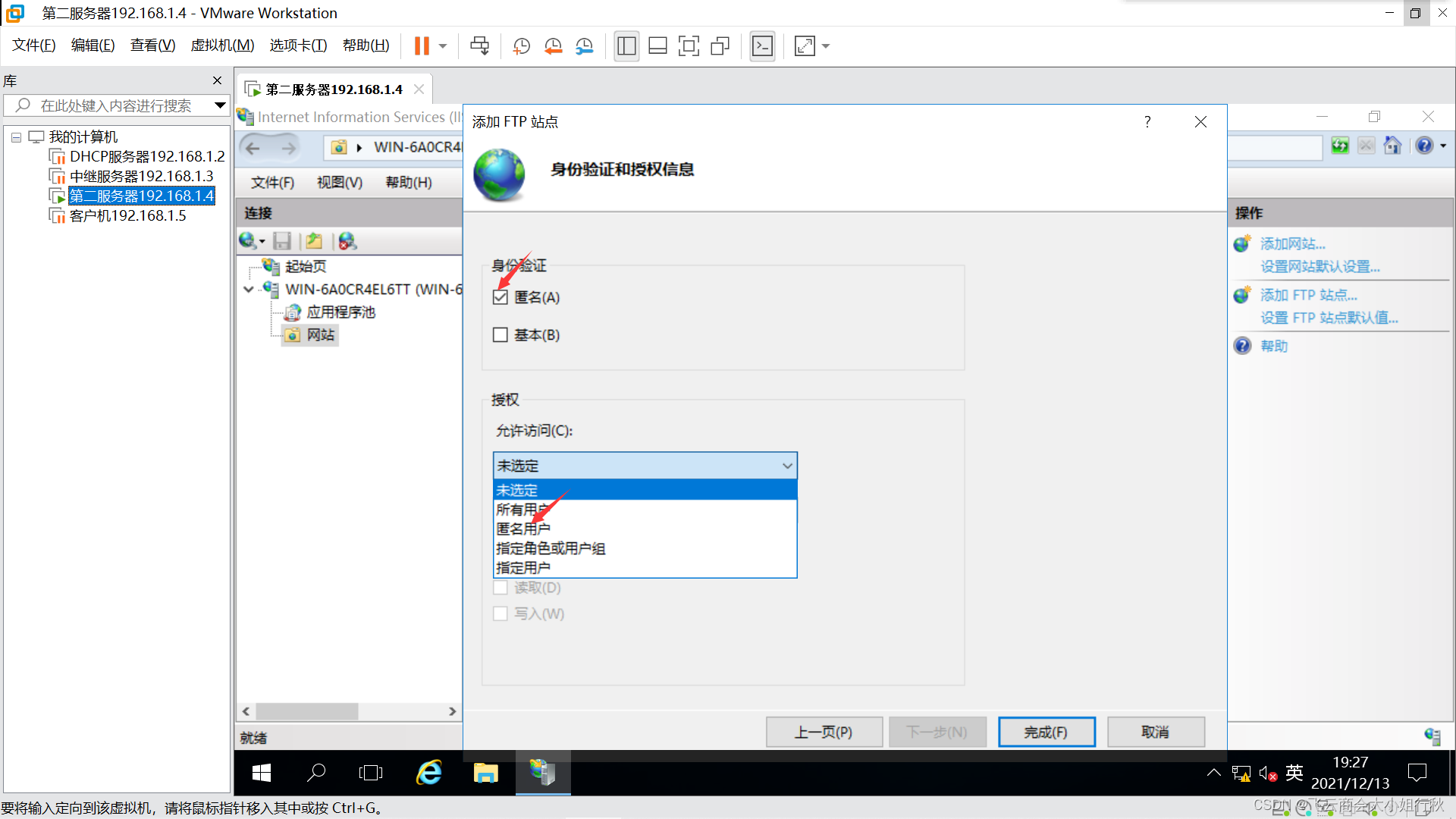This screenshot has width=1456, height=819.
Task: Open the library search dropdown arrow
Action: click(220, 105)
